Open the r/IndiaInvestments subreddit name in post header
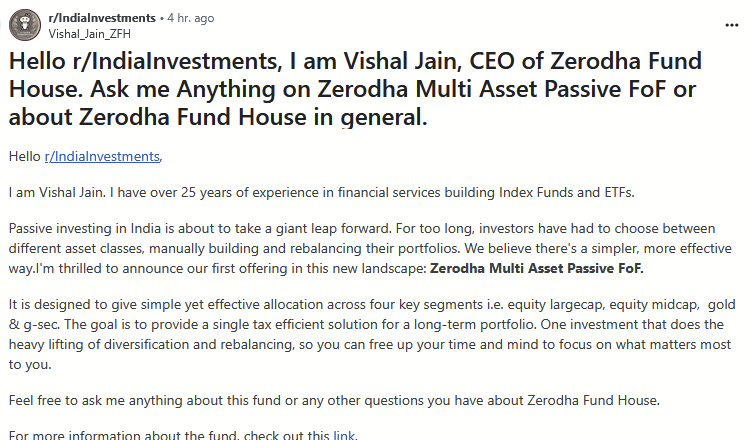Image resolution: width=752 pixels, height=440 pixels. [102, 18]
